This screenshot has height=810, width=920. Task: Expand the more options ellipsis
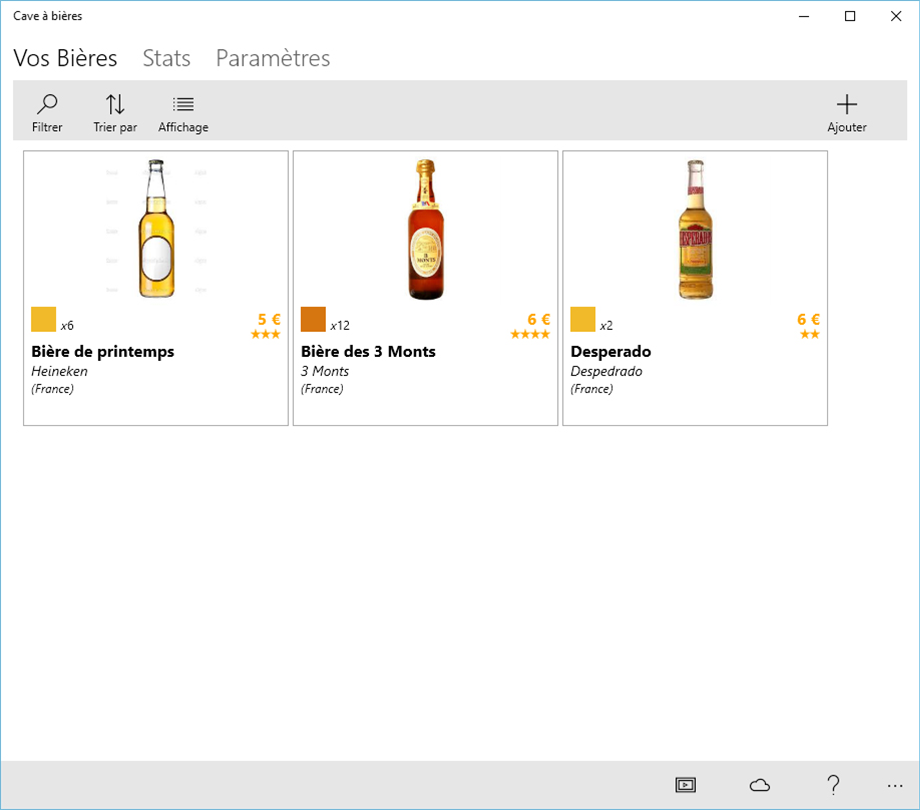point(894,785)
